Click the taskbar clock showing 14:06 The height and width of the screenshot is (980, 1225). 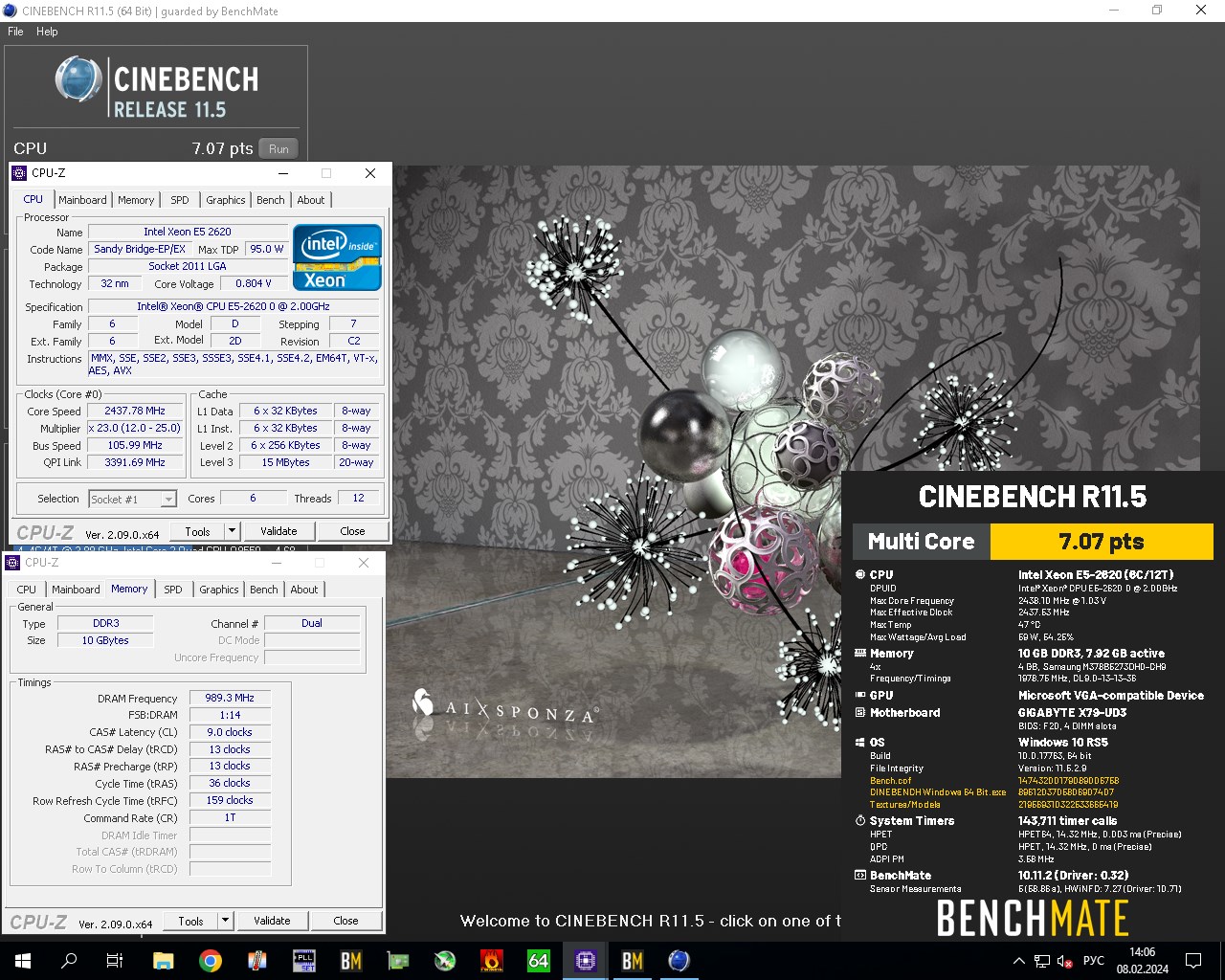tap(1142, 961)
